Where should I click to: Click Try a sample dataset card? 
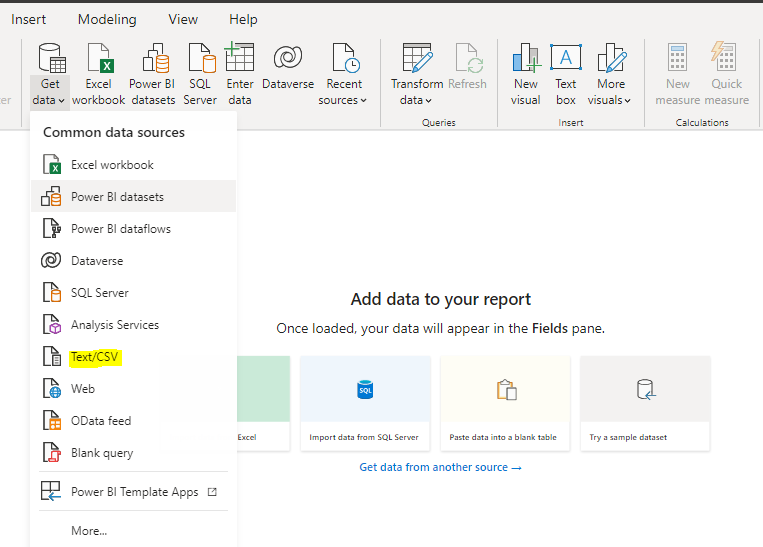click(x=645, y=403)
